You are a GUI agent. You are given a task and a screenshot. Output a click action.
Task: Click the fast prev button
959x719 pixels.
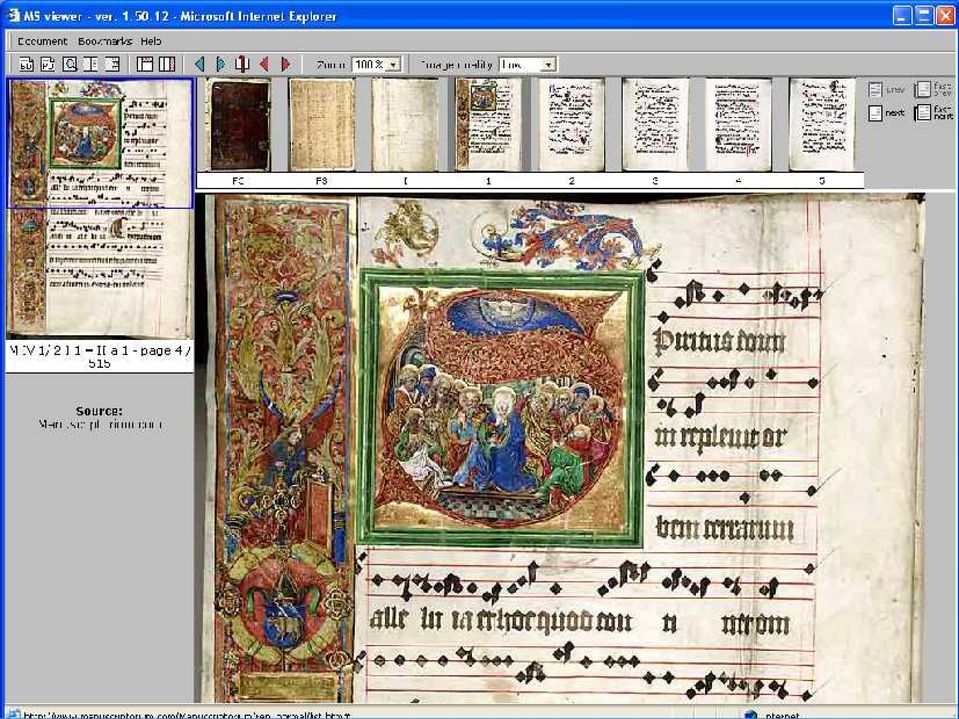point(934,90)
